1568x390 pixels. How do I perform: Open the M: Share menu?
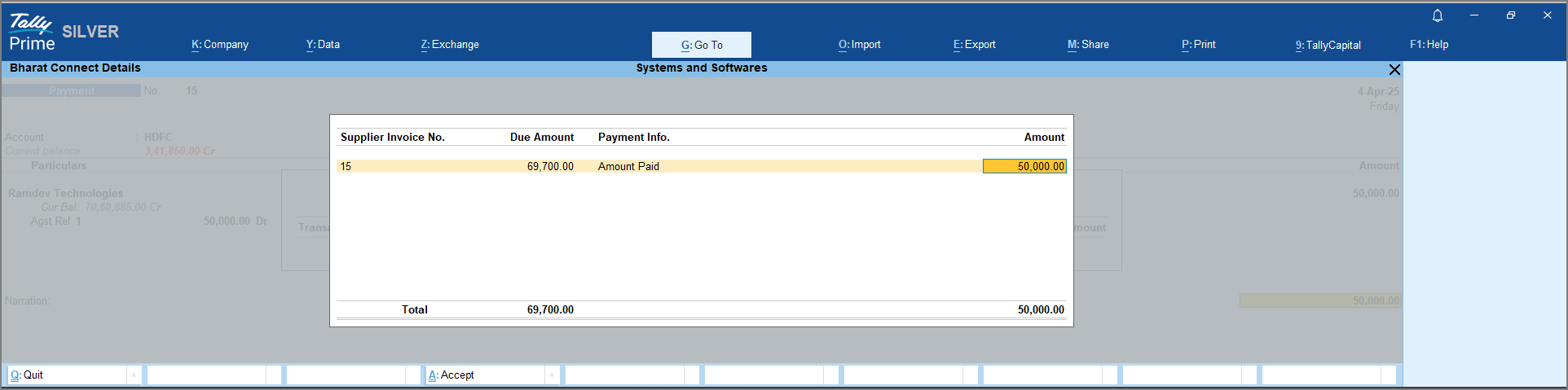1088,45
